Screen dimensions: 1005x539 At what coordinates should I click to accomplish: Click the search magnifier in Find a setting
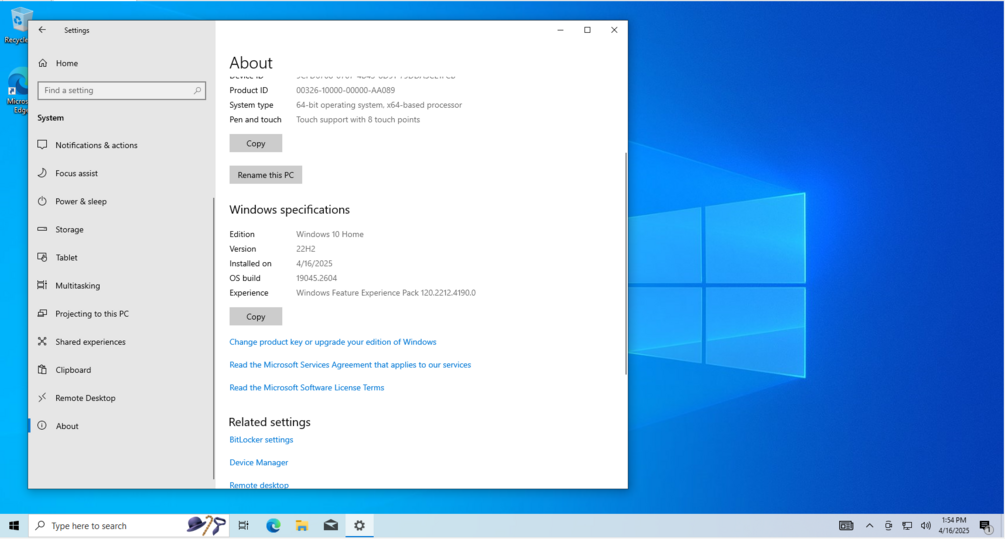pyautogui.click(x=197, y=90)
